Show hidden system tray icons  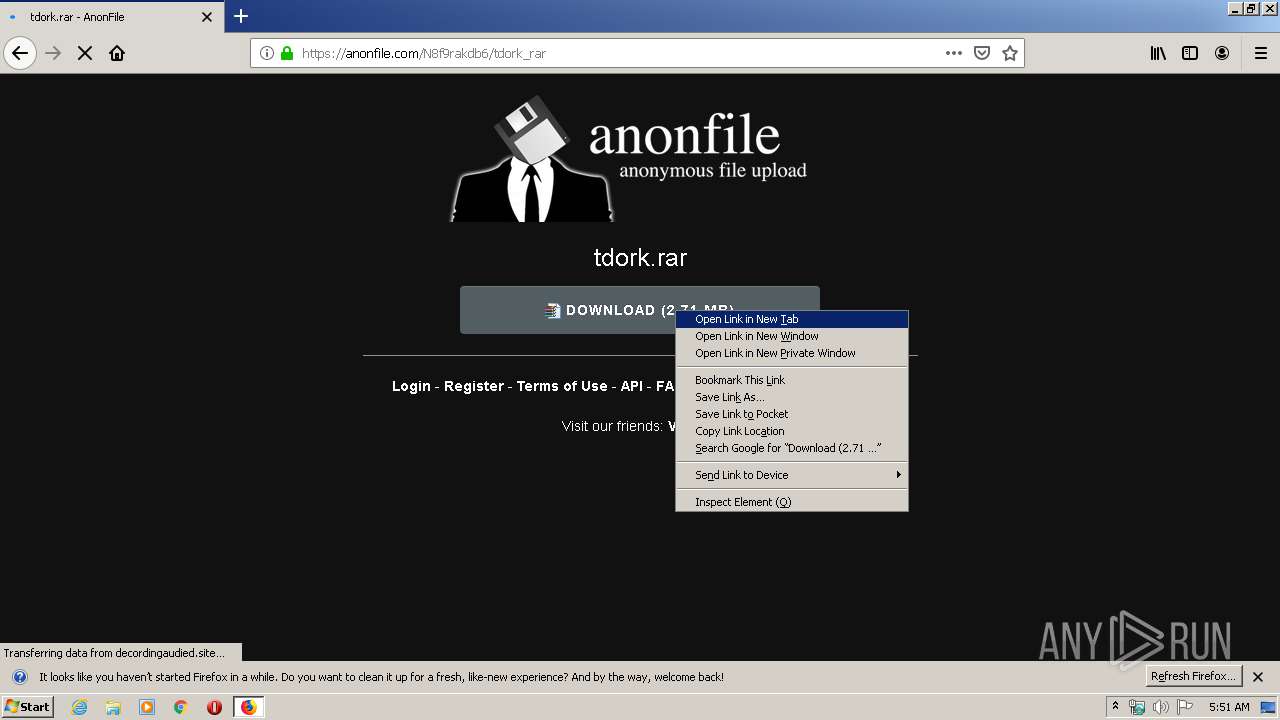click(1115, 707)
